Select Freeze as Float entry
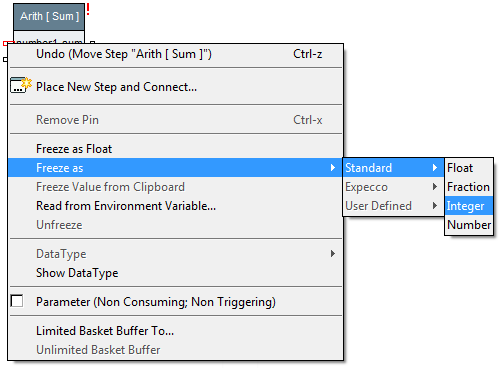The height and width of the screenshot is (368, 502). pyautogui.click(x=176, y=149)
